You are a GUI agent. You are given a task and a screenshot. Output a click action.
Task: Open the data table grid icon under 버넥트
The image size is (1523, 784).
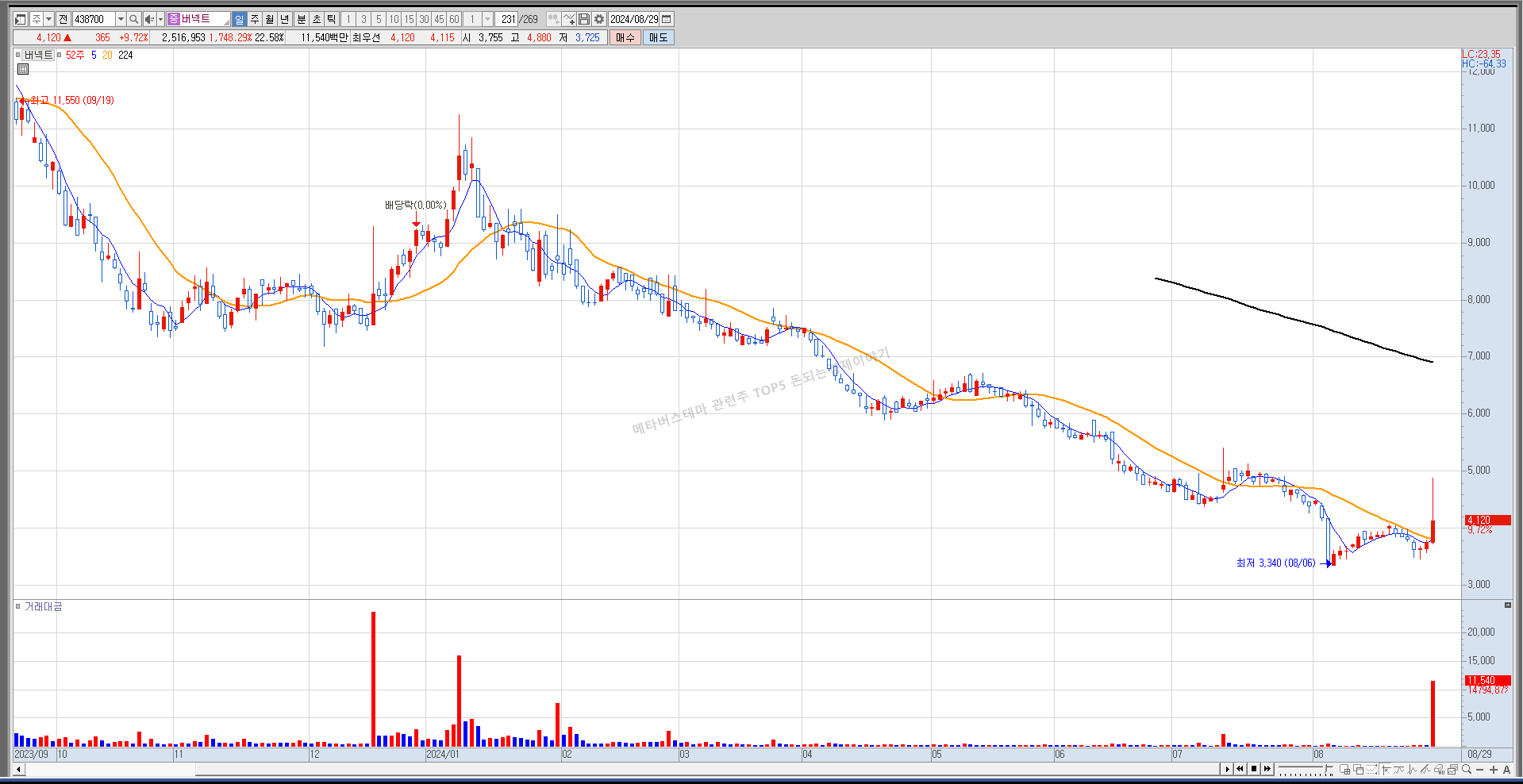coord(23,69)
